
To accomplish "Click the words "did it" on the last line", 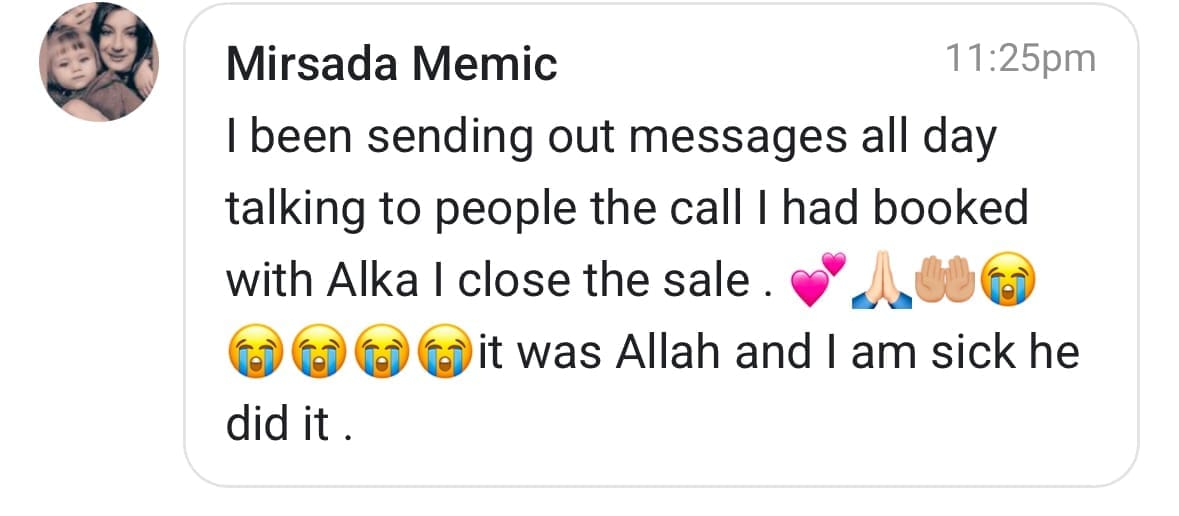I will (277, 425).
